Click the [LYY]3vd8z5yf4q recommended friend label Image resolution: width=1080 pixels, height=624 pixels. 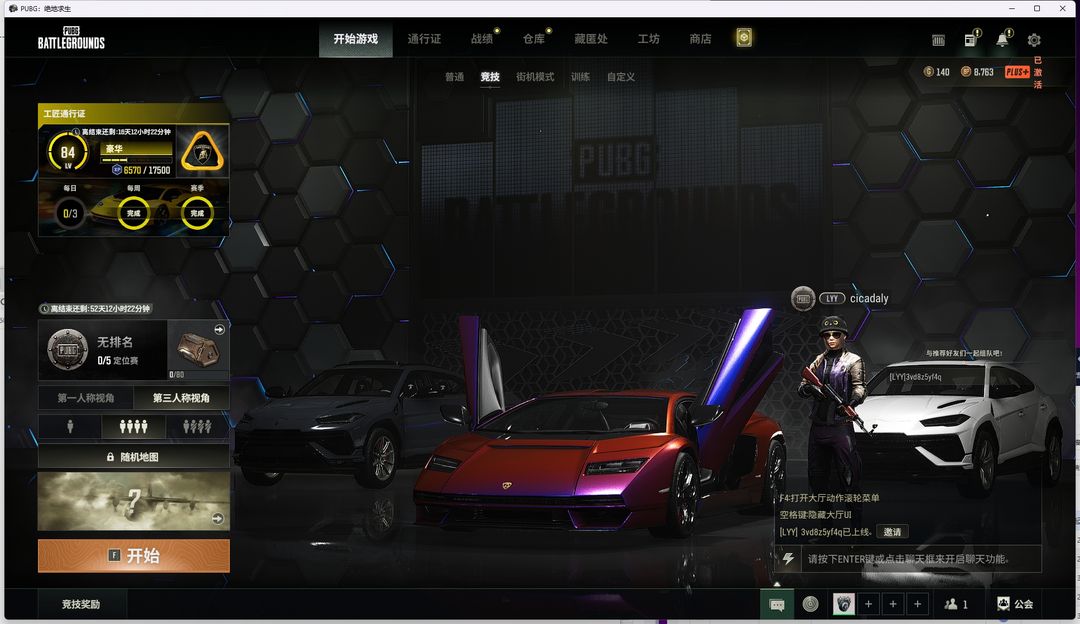tap(915, 377)
